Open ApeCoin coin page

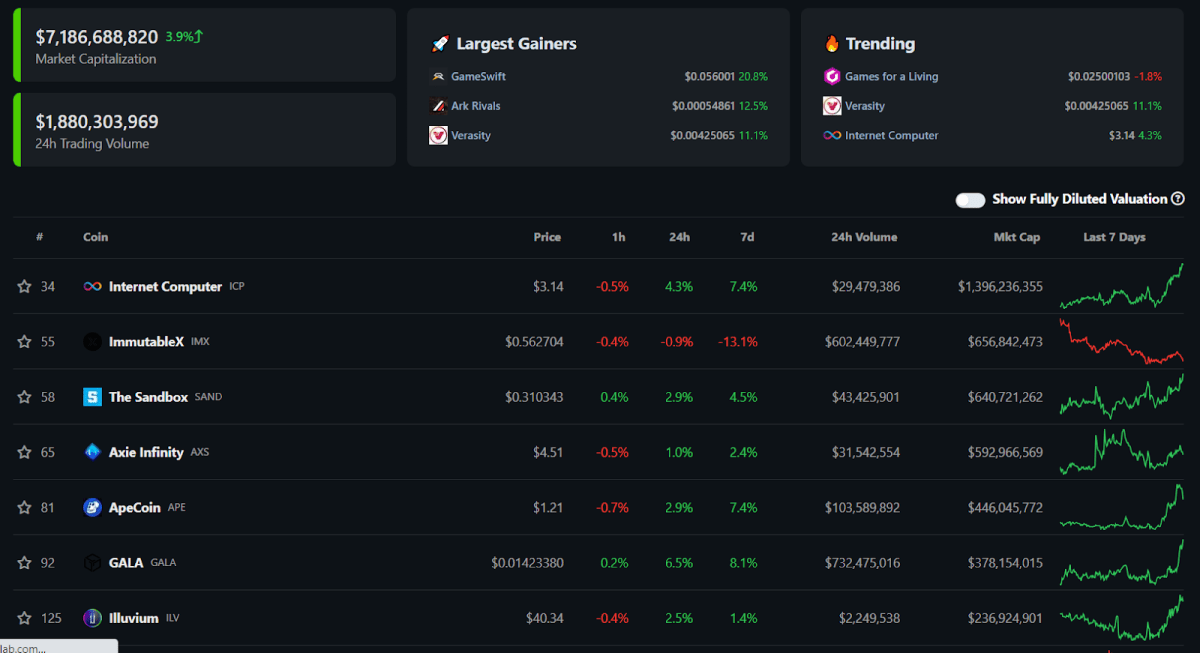point(135,508)
